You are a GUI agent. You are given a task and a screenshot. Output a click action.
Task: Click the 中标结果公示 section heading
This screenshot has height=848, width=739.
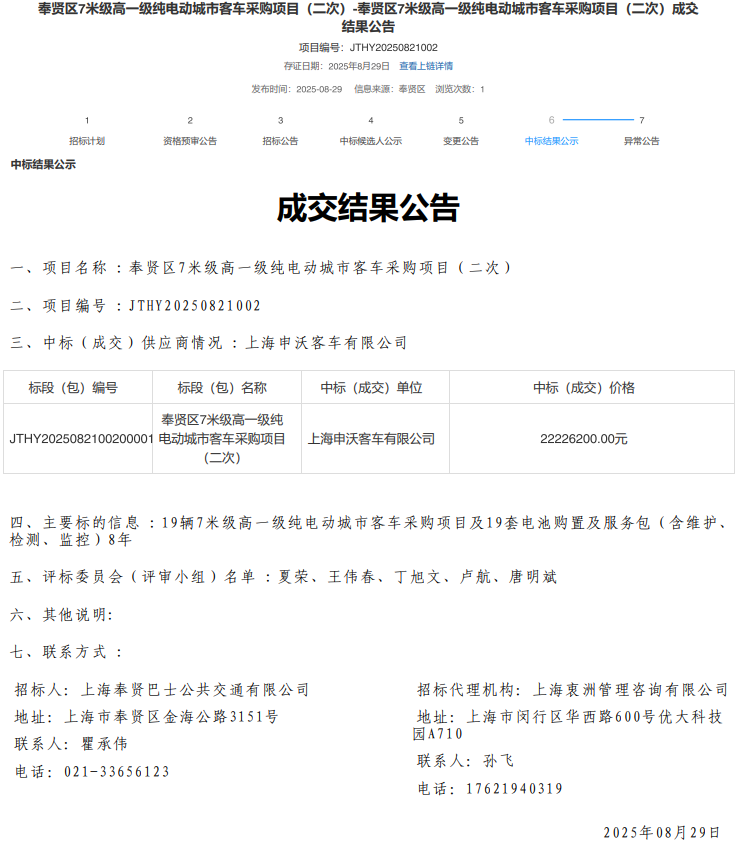coord(43,164)
